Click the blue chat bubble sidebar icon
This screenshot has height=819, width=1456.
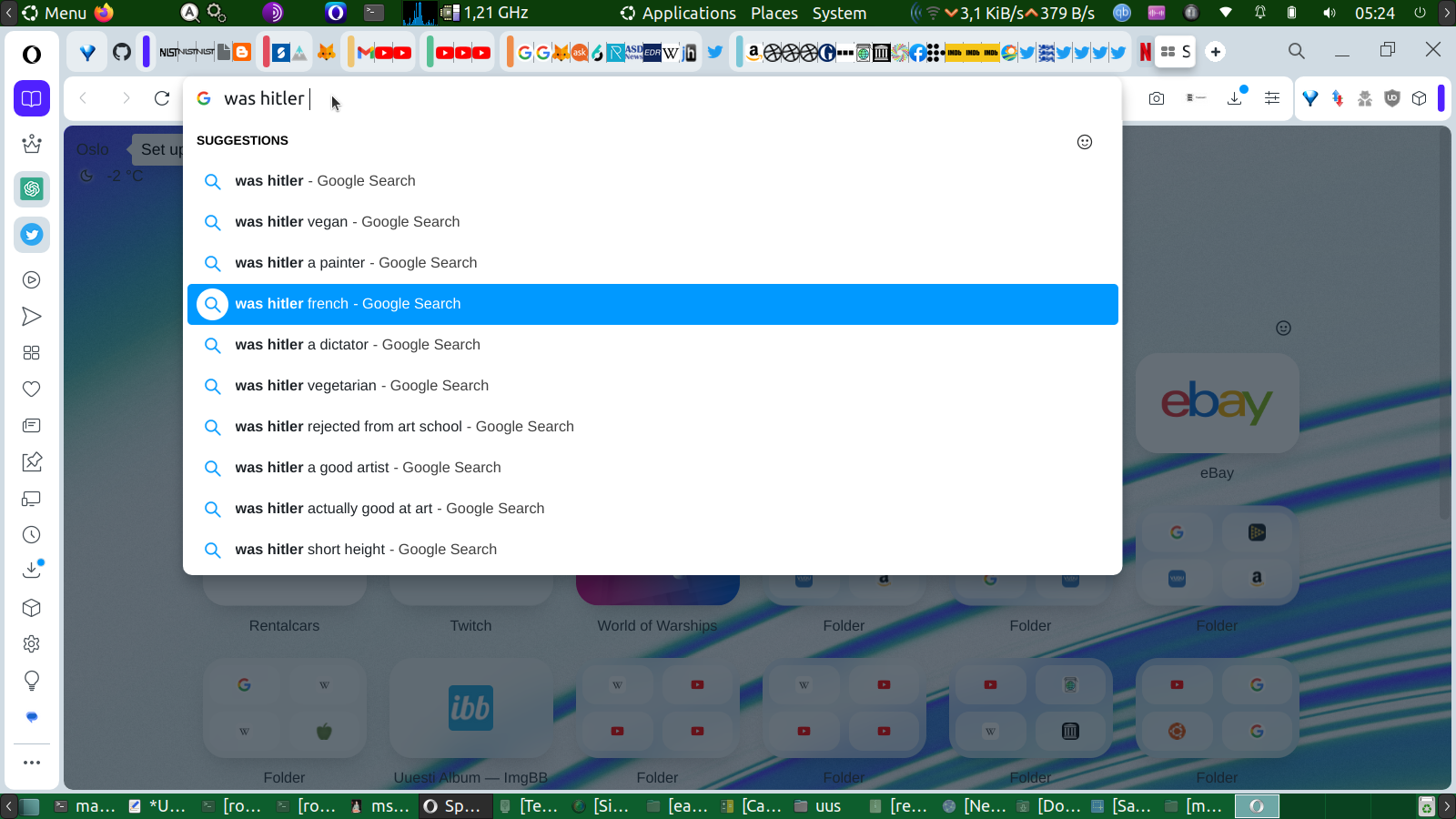tap(32, 717)
